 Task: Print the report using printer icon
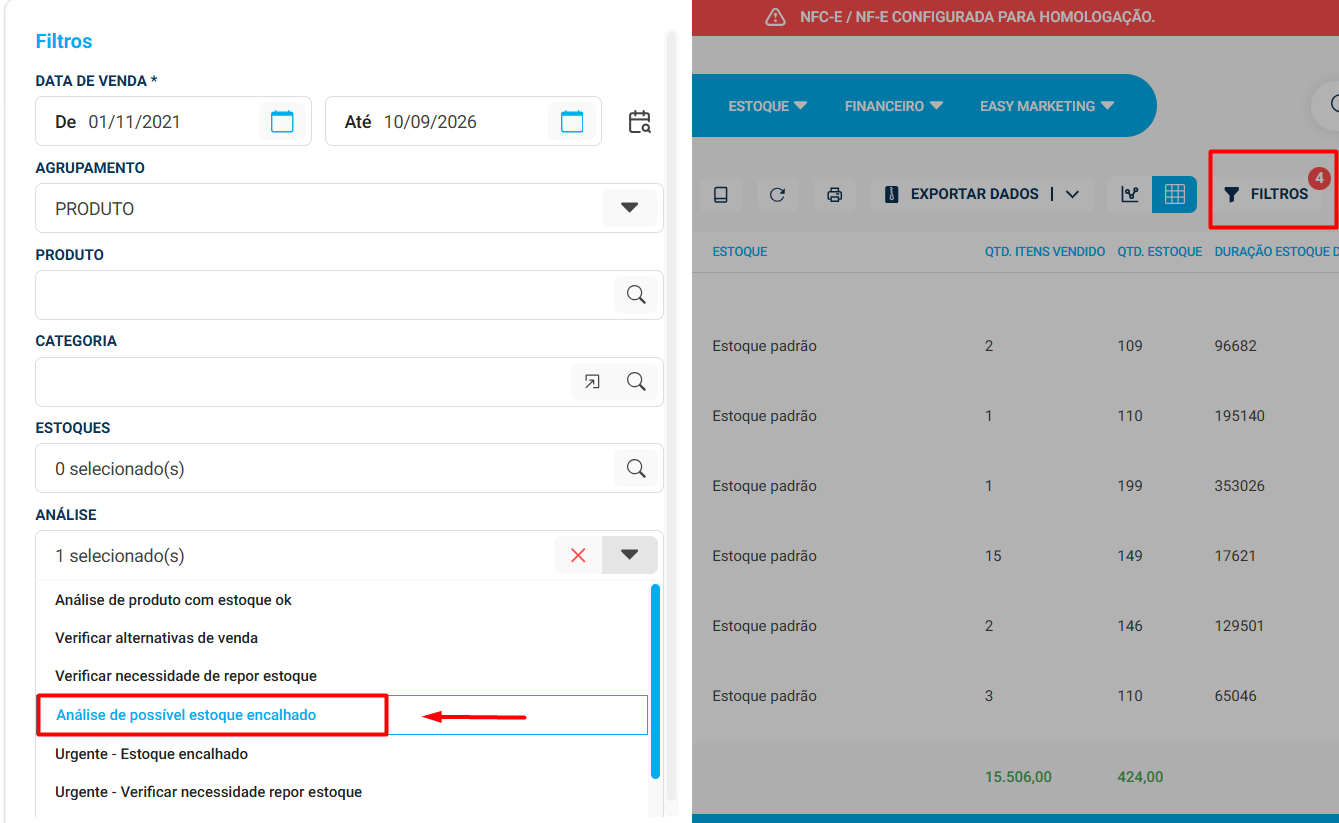coord(834,194)
